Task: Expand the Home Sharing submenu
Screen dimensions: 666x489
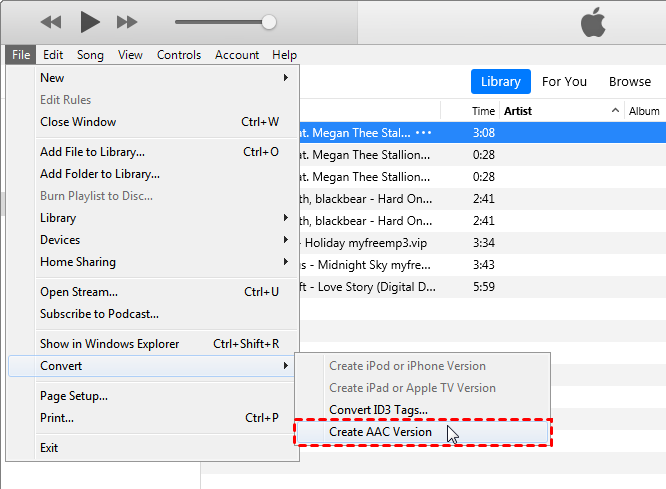Action: 285,262
